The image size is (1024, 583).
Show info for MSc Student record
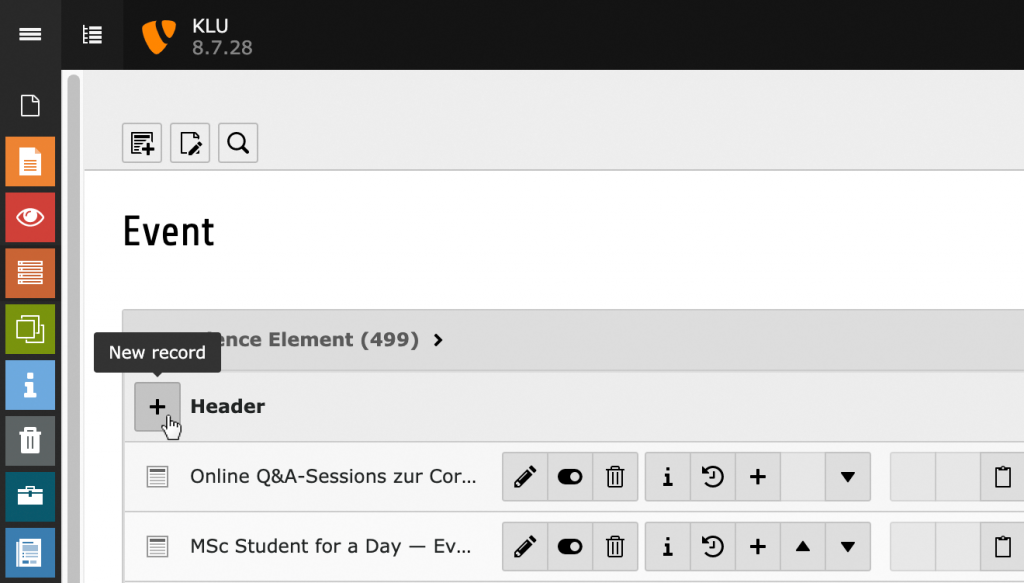tap(667, 547)
